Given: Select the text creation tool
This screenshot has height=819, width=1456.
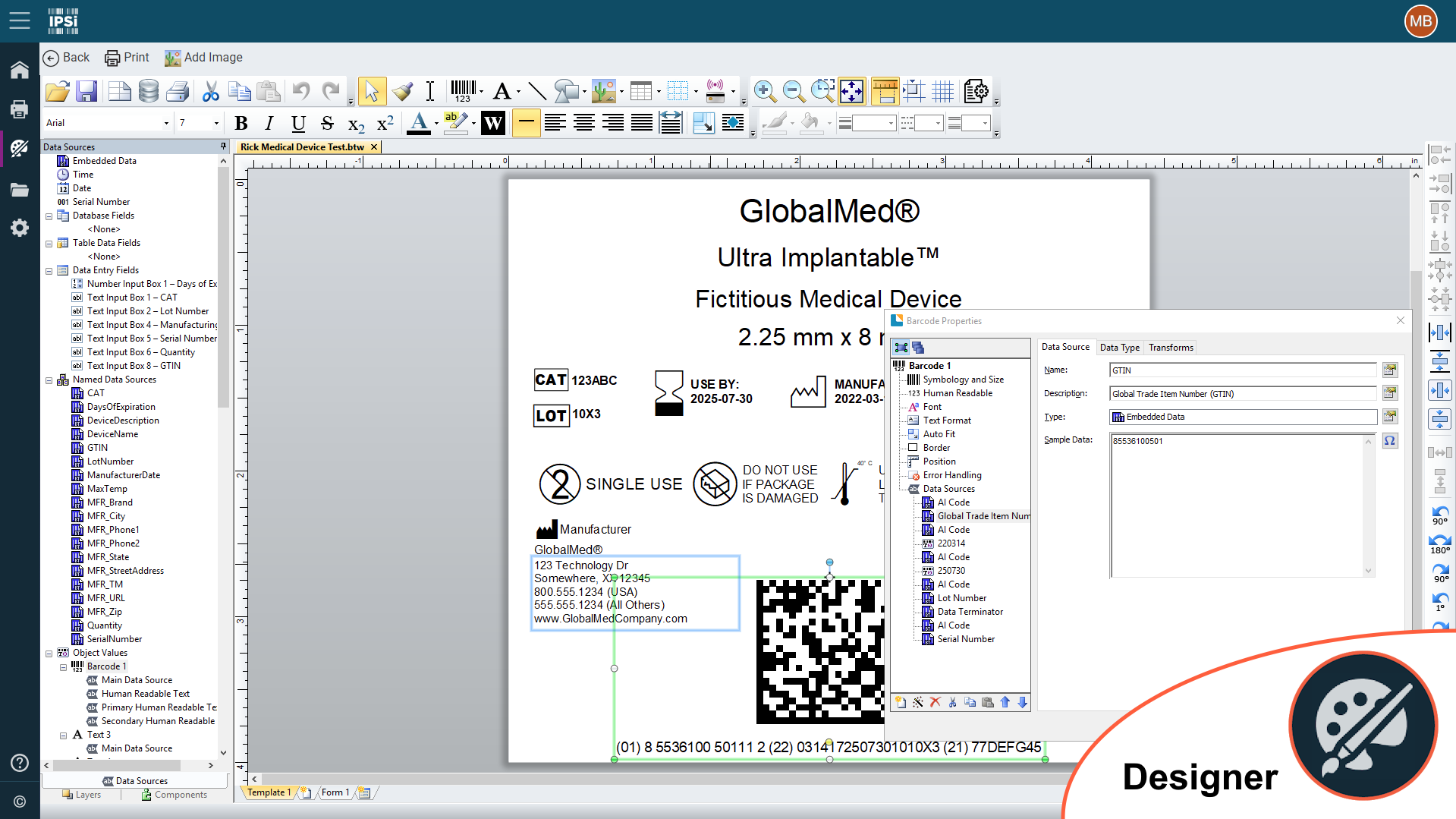Looking at the screenshot, I should coord(502,92).
